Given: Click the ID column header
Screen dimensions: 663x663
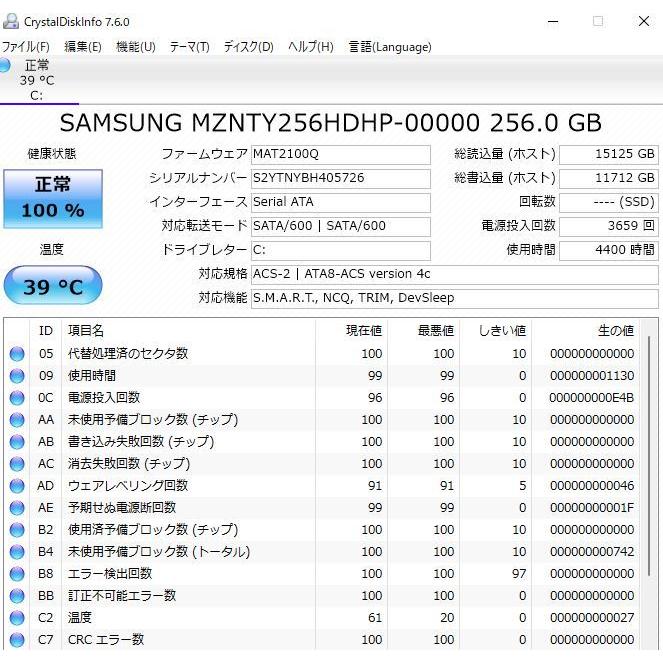Looking at the screenshot, I should [46, 331].
